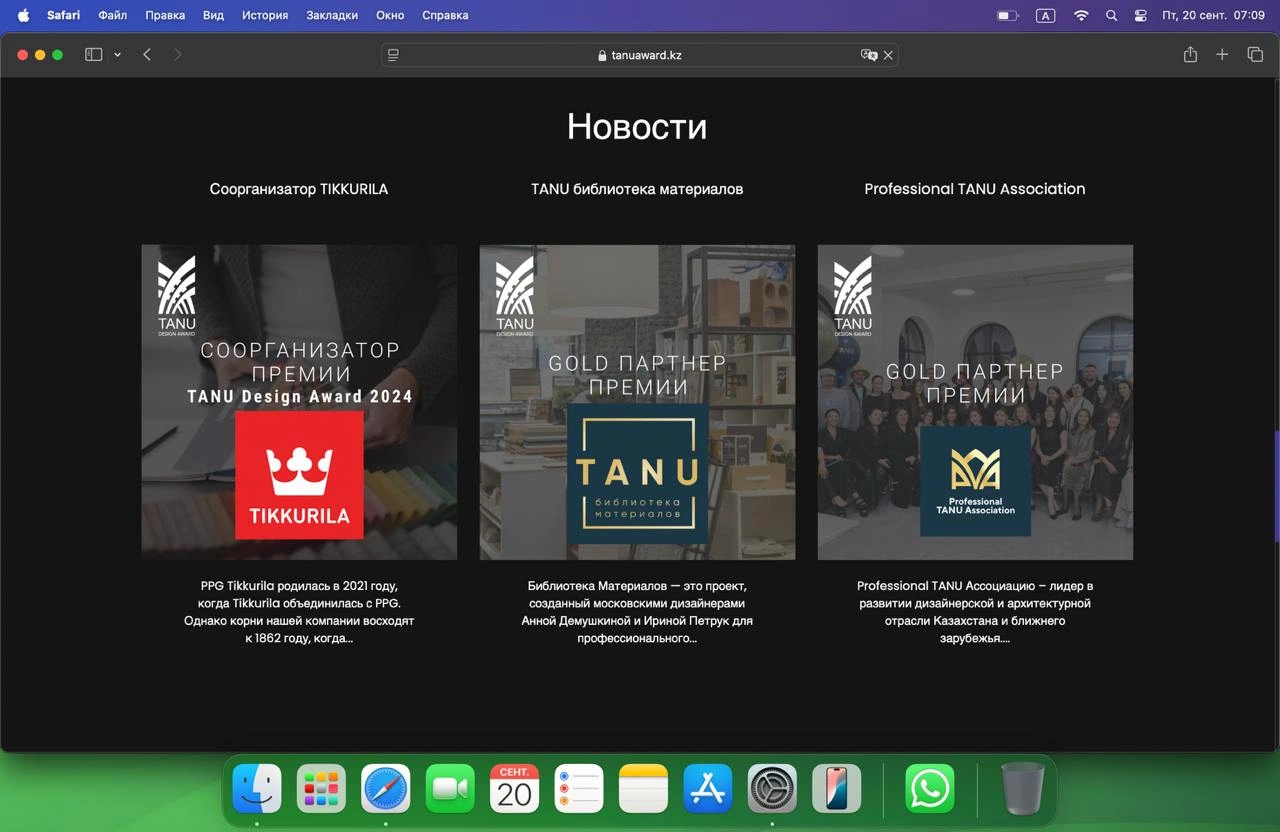1280x832 pixels.
Task: Open the Закладки menu
Action: click(x=332, y=15)
